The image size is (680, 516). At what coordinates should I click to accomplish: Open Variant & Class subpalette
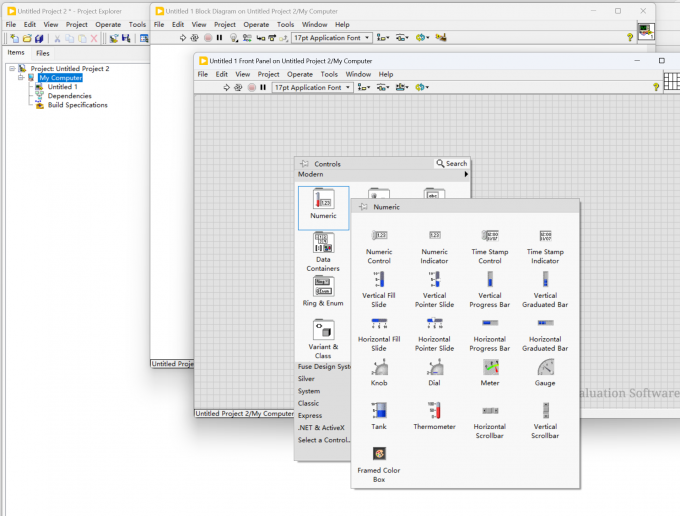(x=323, y=339)
